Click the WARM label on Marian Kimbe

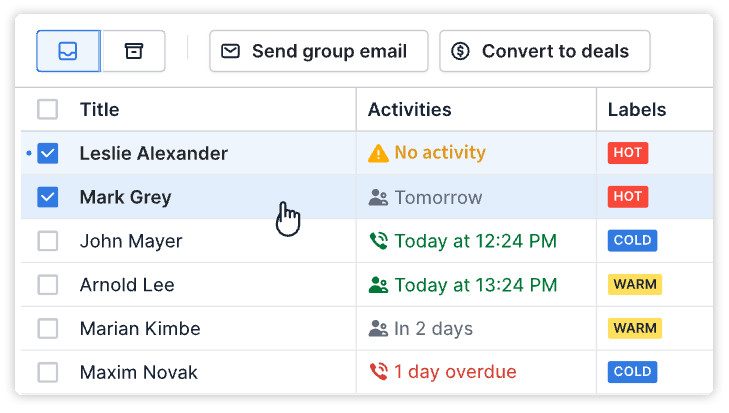(635, 328)
